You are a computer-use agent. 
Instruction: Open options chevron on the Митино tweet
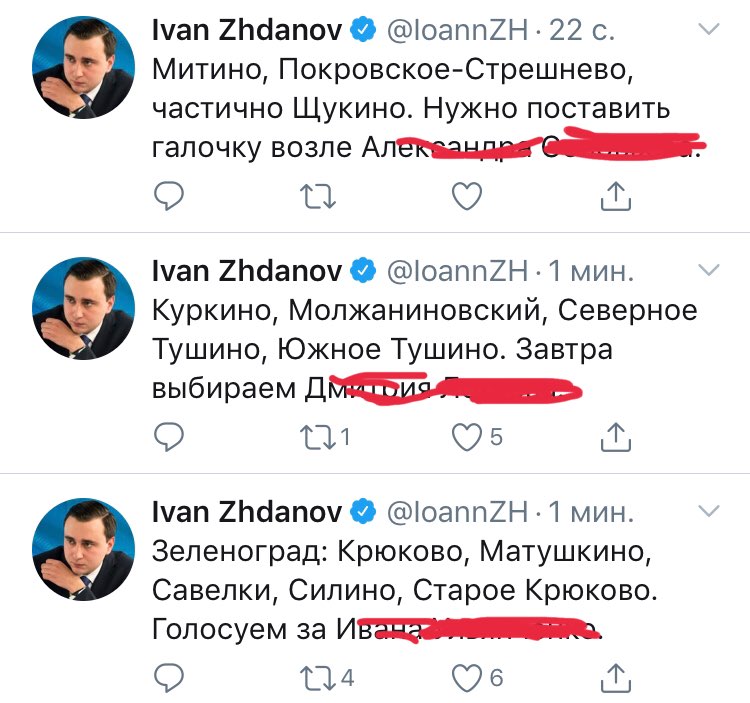[708, 30]
